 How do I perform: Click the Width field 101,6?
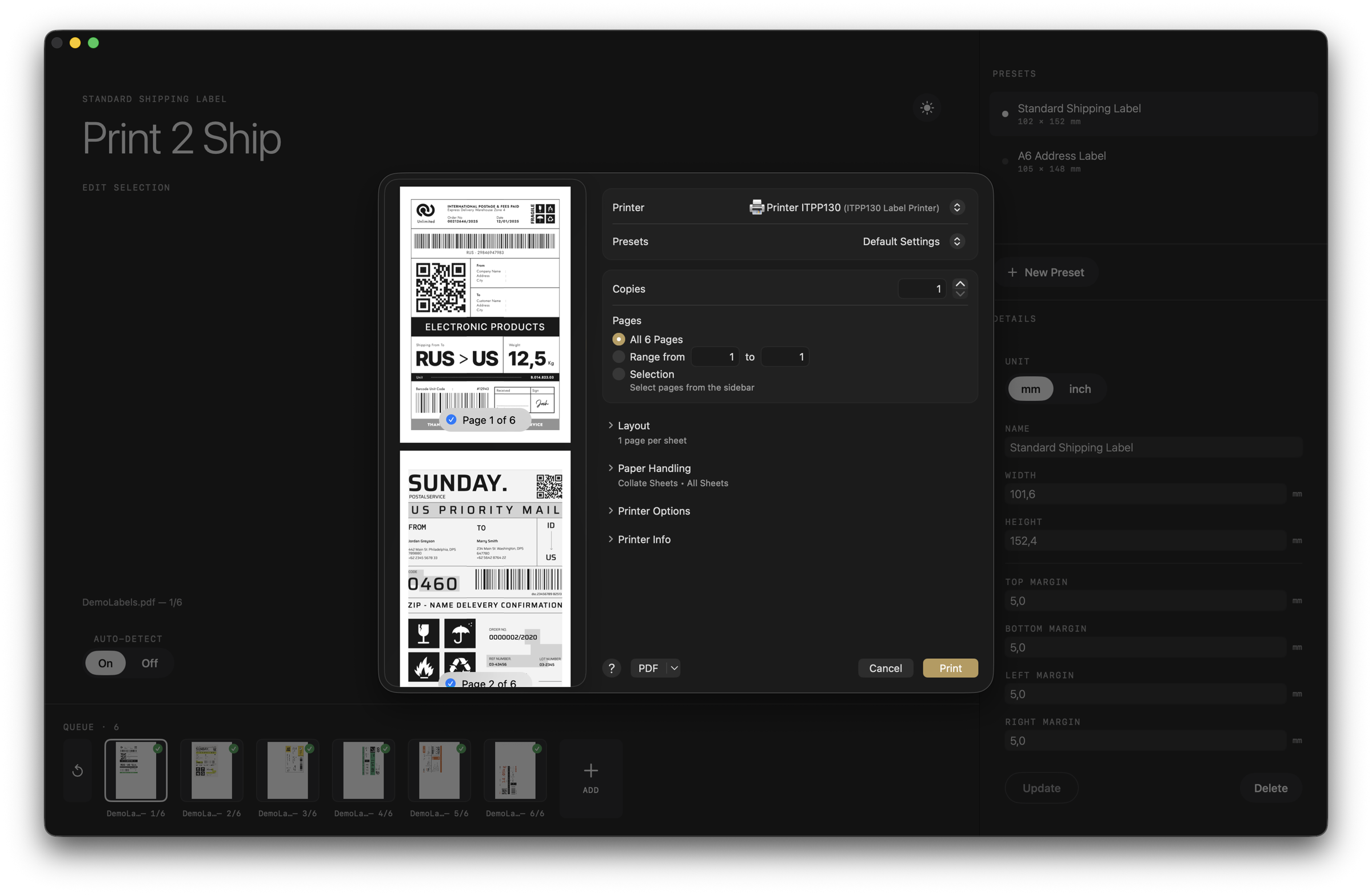pyautogui.click(x=1146, y=494)
